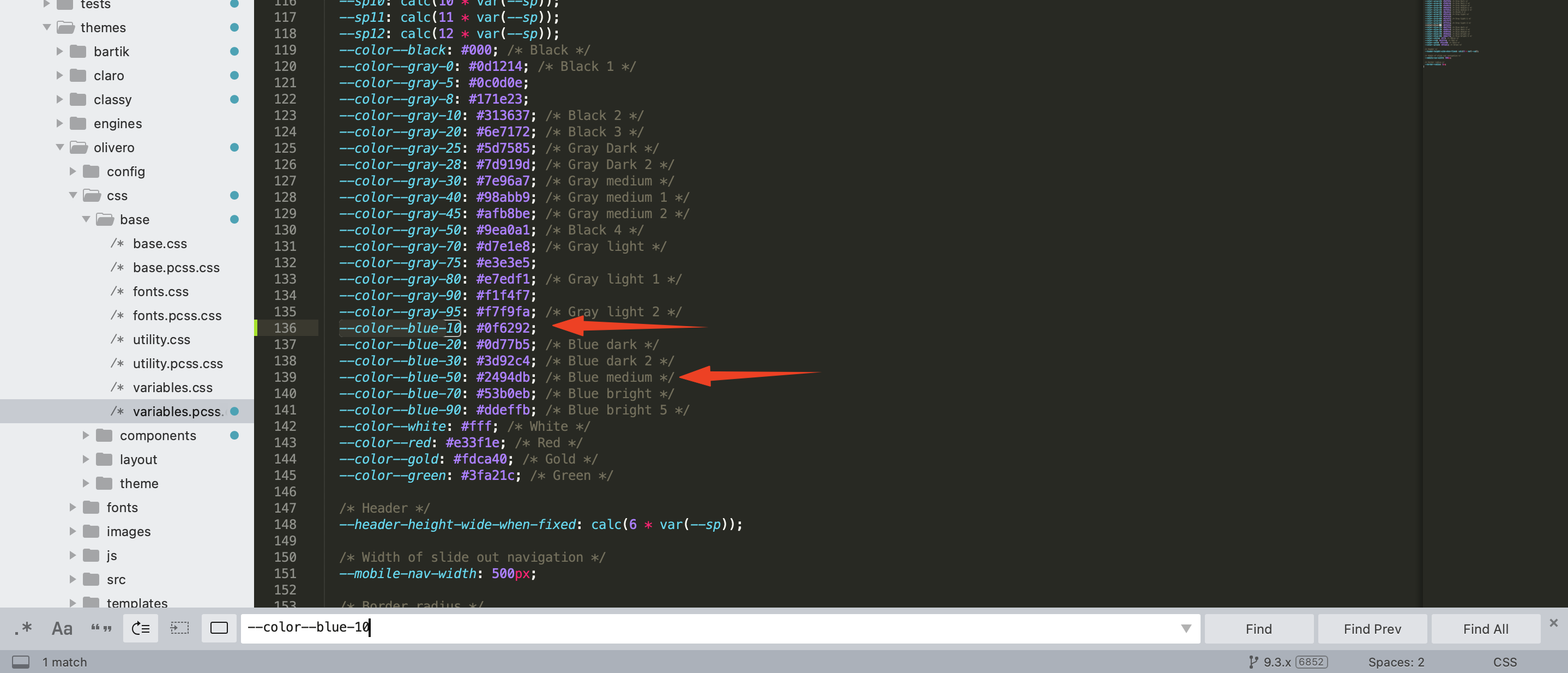
Task: Select variables.pcss file in sidebar
Action: click(x=176, y=411)
